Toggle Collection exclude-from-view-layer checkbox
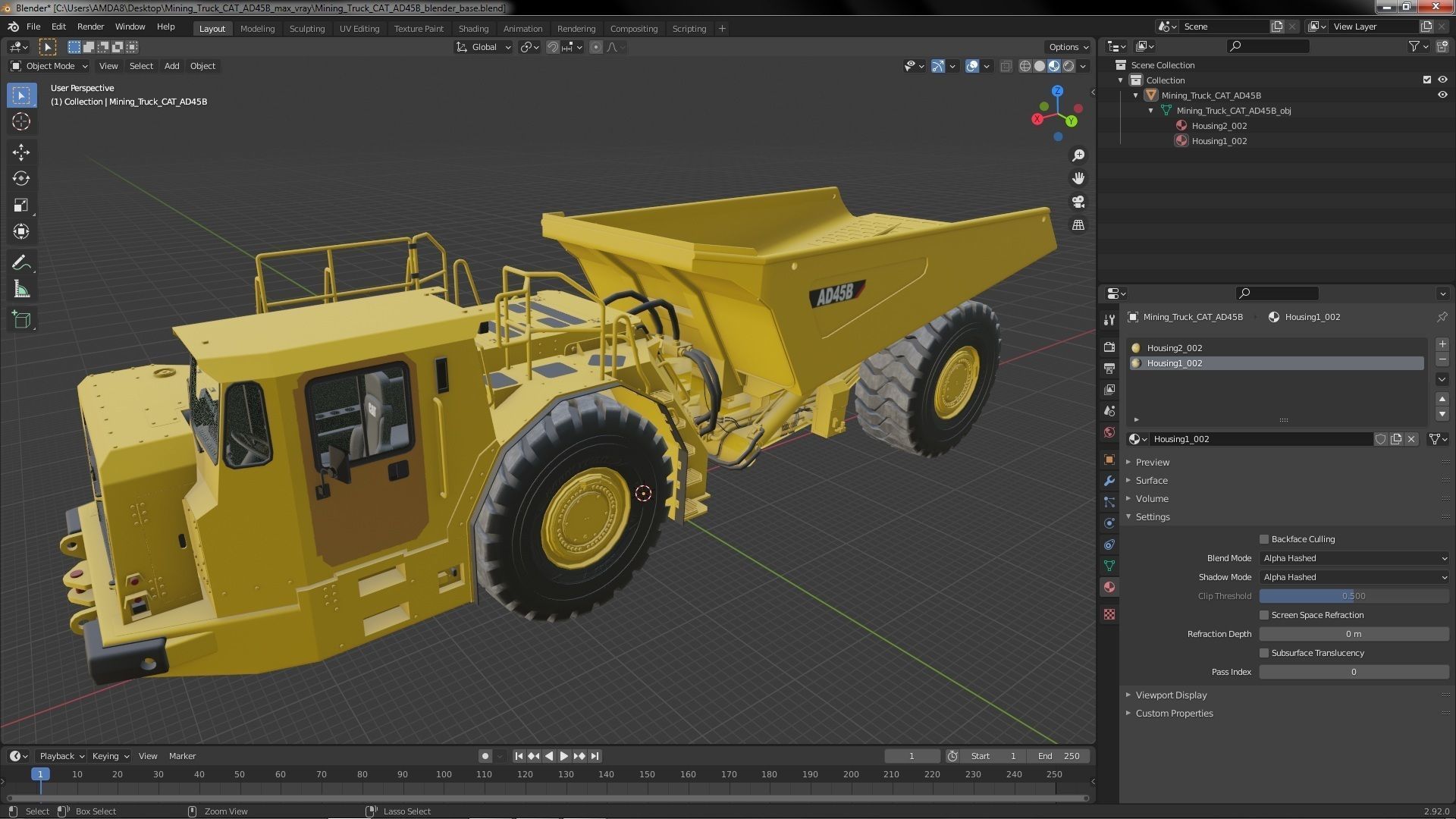Image resolution: width=1456 pixels, height=819 pixels. pos(1427,80)
